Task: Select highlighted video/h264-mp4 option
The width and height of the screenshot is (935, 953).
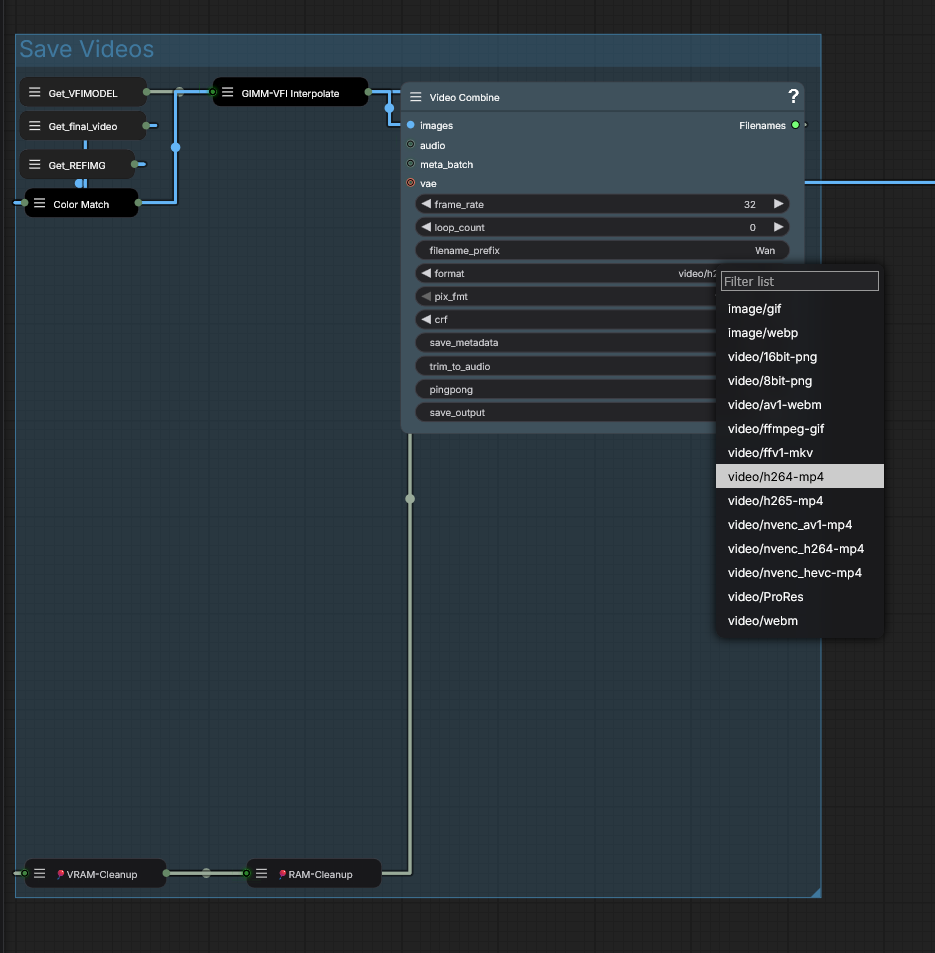Action: pyautogui.click(x=799, y=476)
